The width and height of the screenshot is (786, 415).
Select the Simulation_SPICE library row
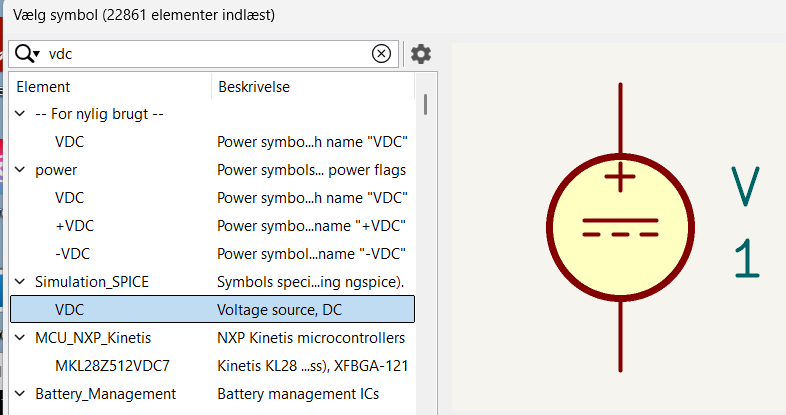[x=213, y=282]
